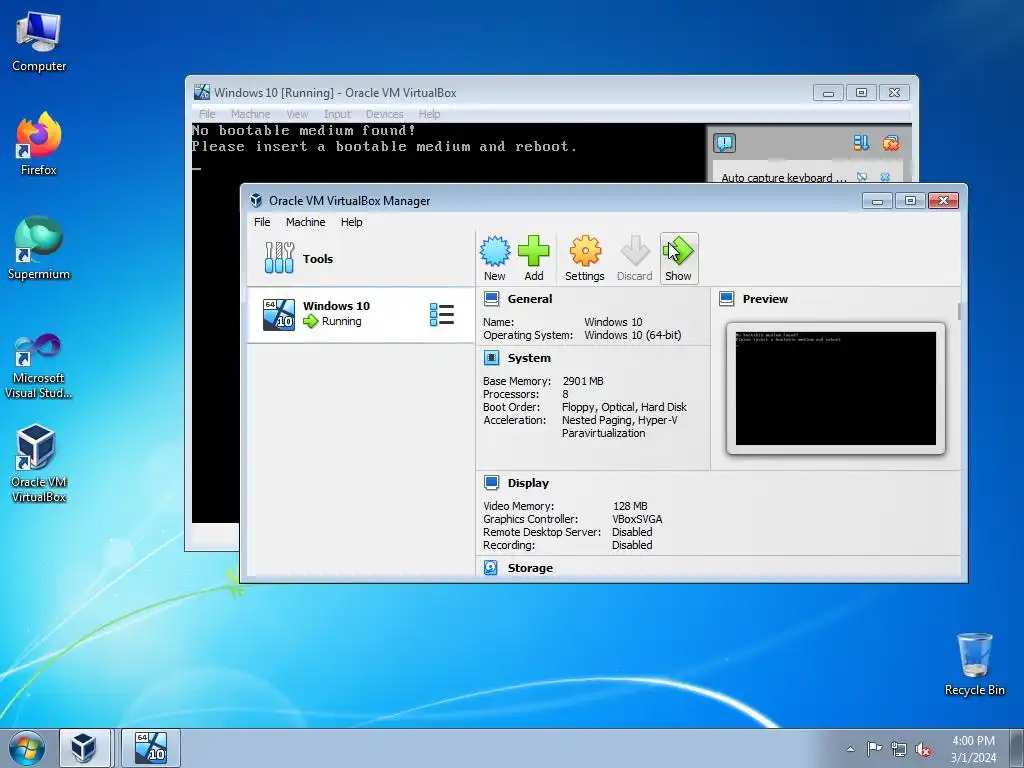Select Oracle VM VirtualBox desktop shortcut
Screen dimensions: 1024x768
click(x=39, y=463)
